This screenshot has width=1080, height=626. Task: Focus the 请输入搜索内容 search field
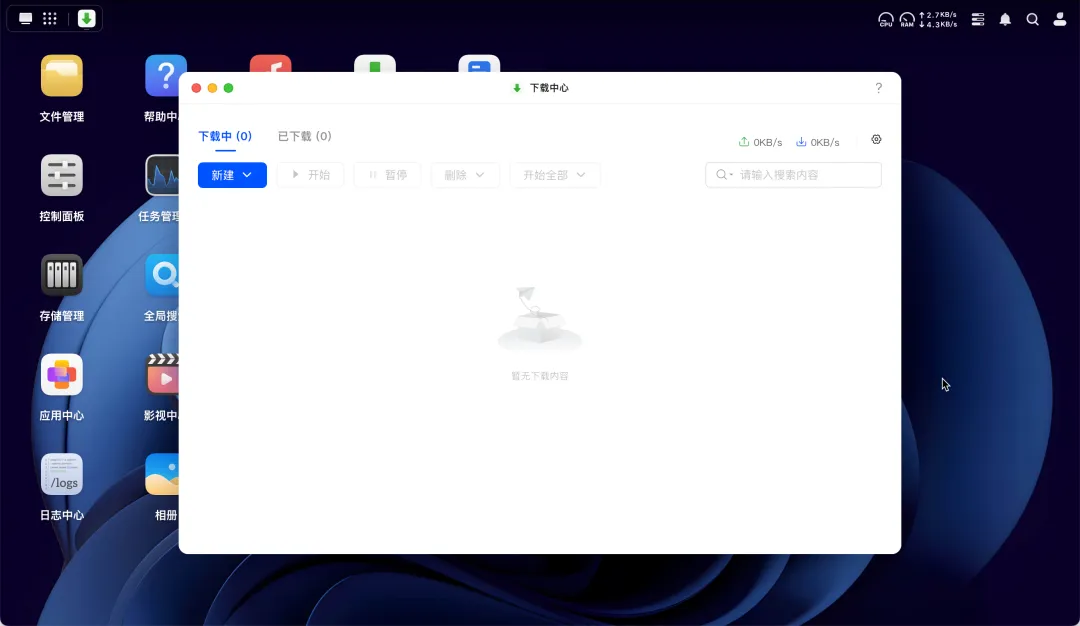pos(793,175)
